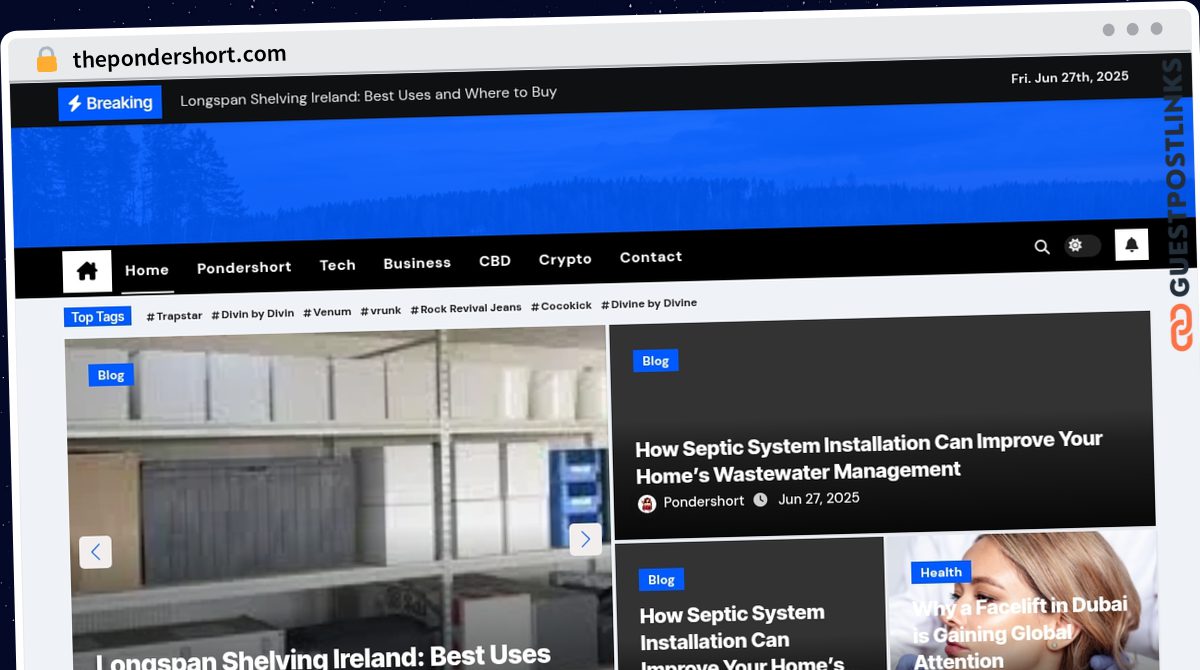Open the #Rock Revival Jeans tag
This screenshot has height=670, width=1200.
pyautogui.click(x=466, y=308)
